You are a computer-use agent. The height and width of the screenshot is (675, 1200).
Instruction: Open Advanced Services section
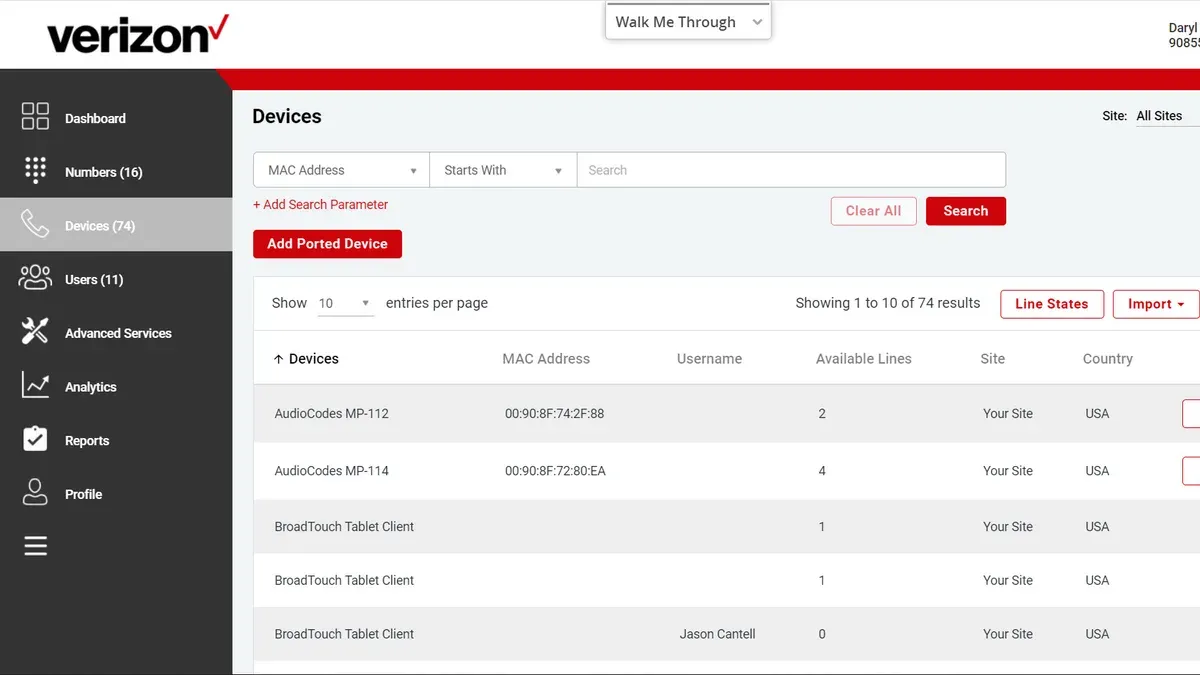click(x=118, y=333)
